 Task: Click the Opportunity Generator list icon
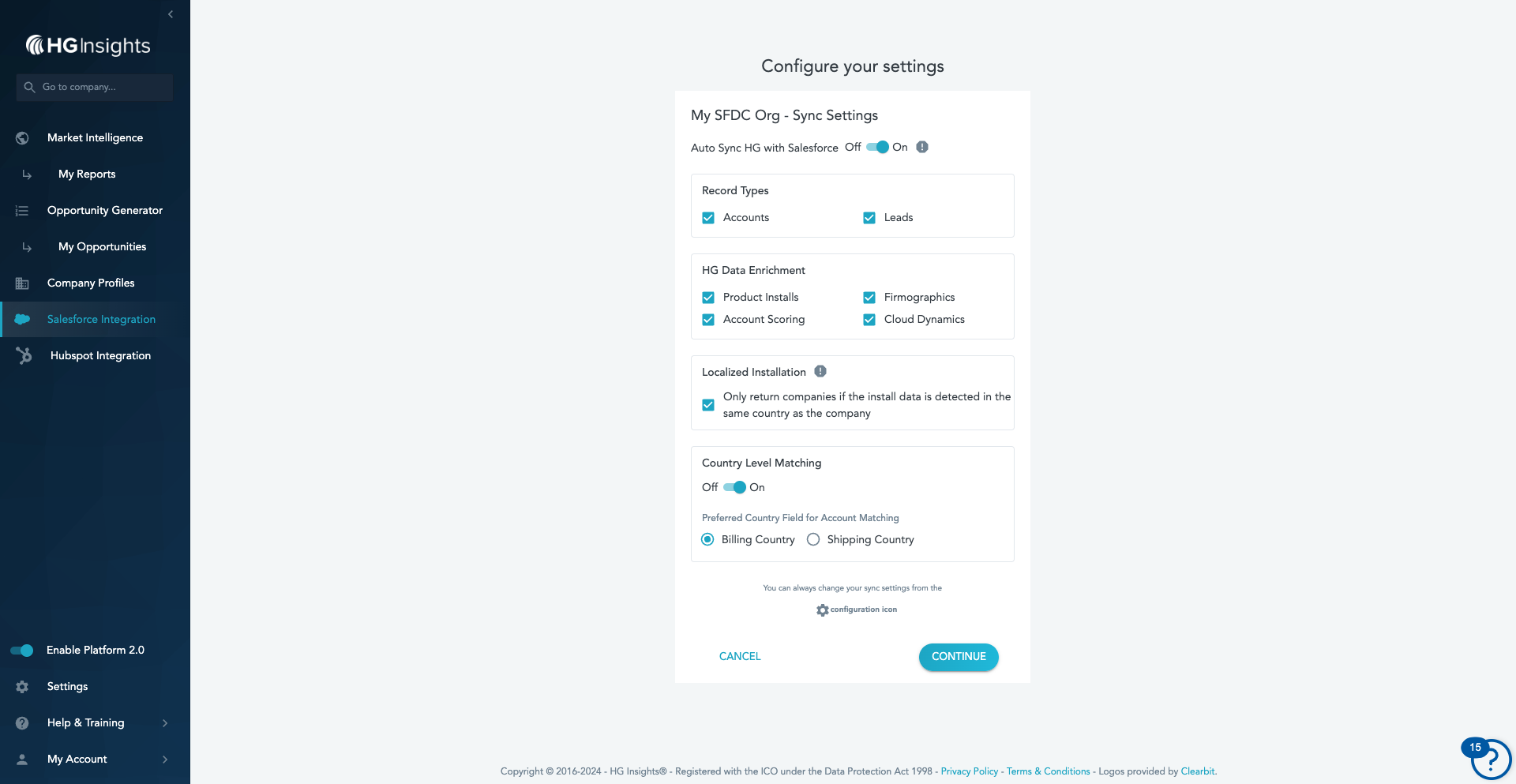[22, 211]
